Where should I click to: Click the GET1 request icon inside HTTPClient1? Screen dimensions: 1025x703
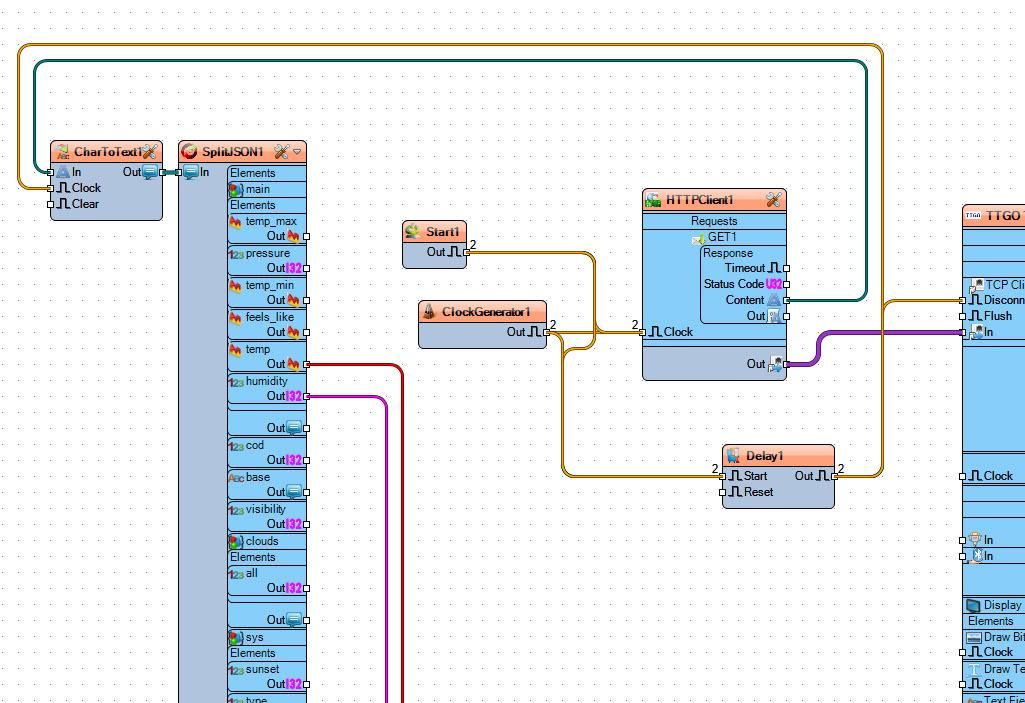click(x=699, y=237)
